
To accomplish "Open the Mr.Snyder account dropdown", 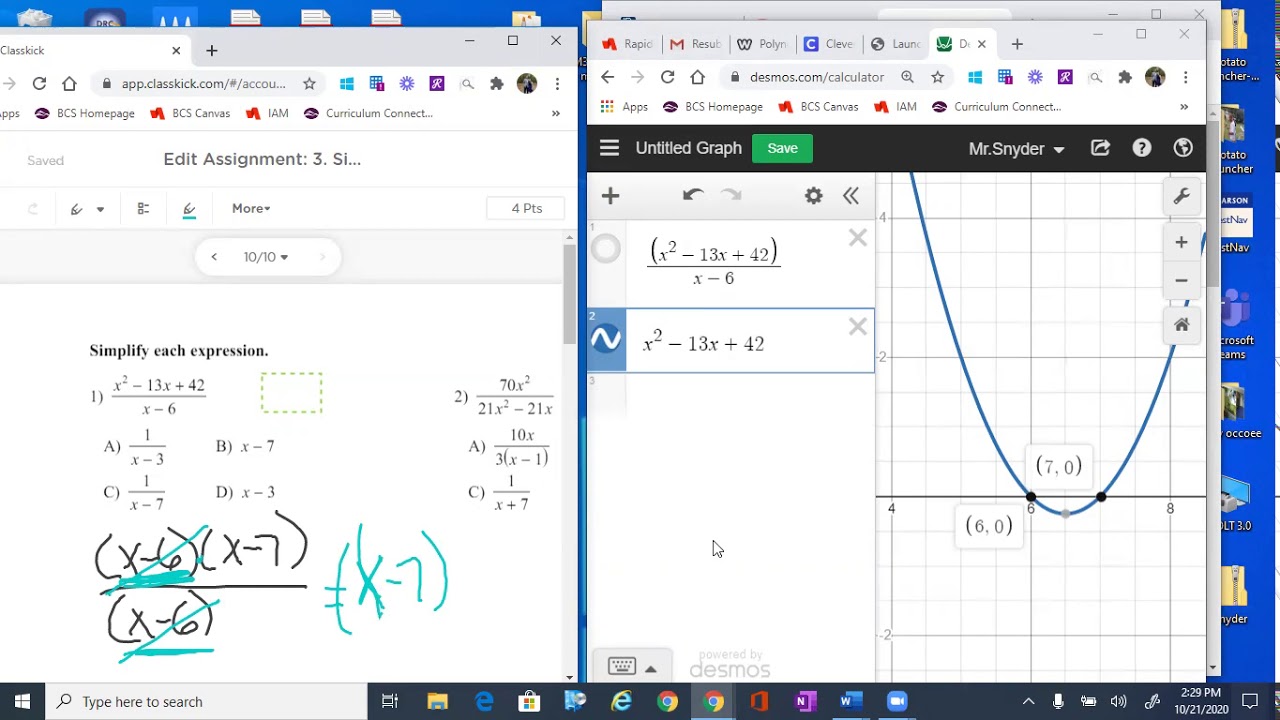I will click(x=1016, y=149).
